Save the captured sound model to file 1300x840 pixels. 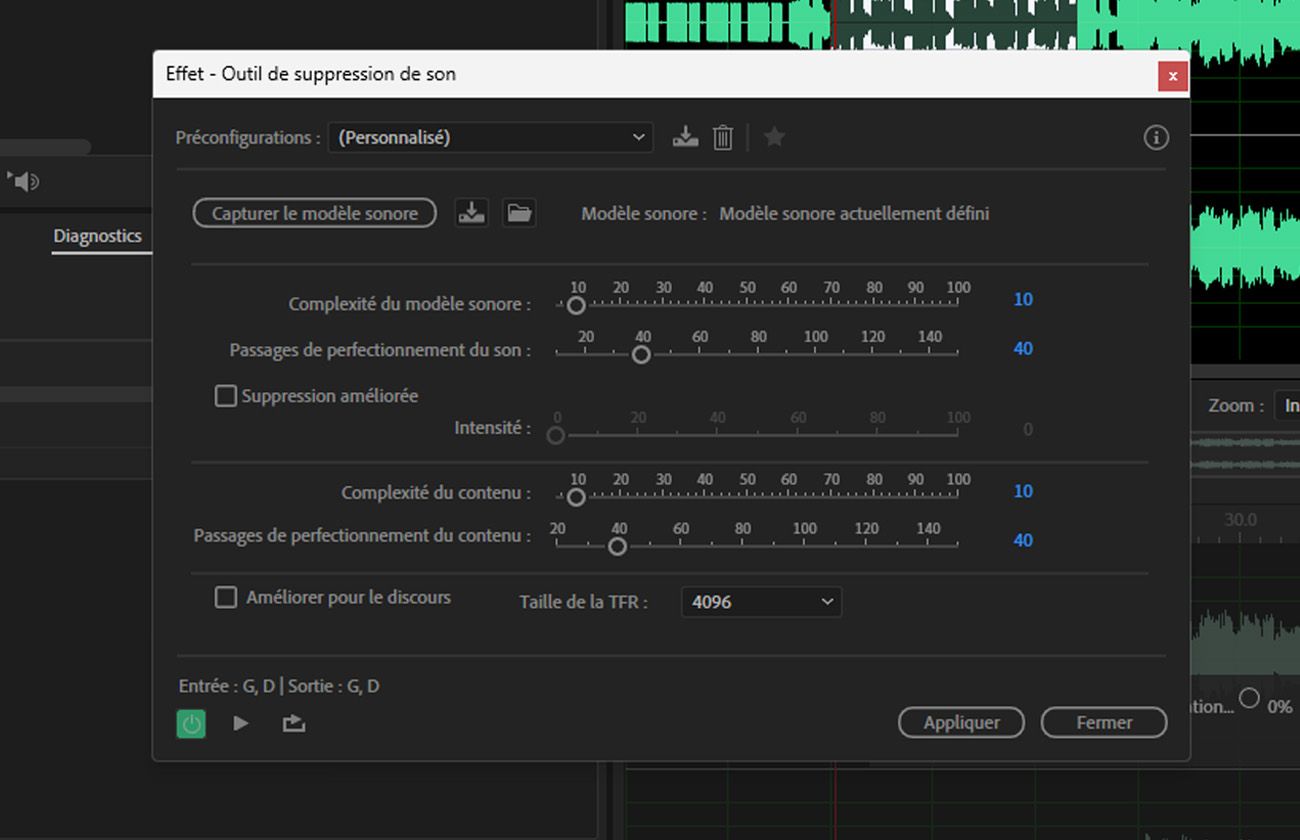(471, 212)
